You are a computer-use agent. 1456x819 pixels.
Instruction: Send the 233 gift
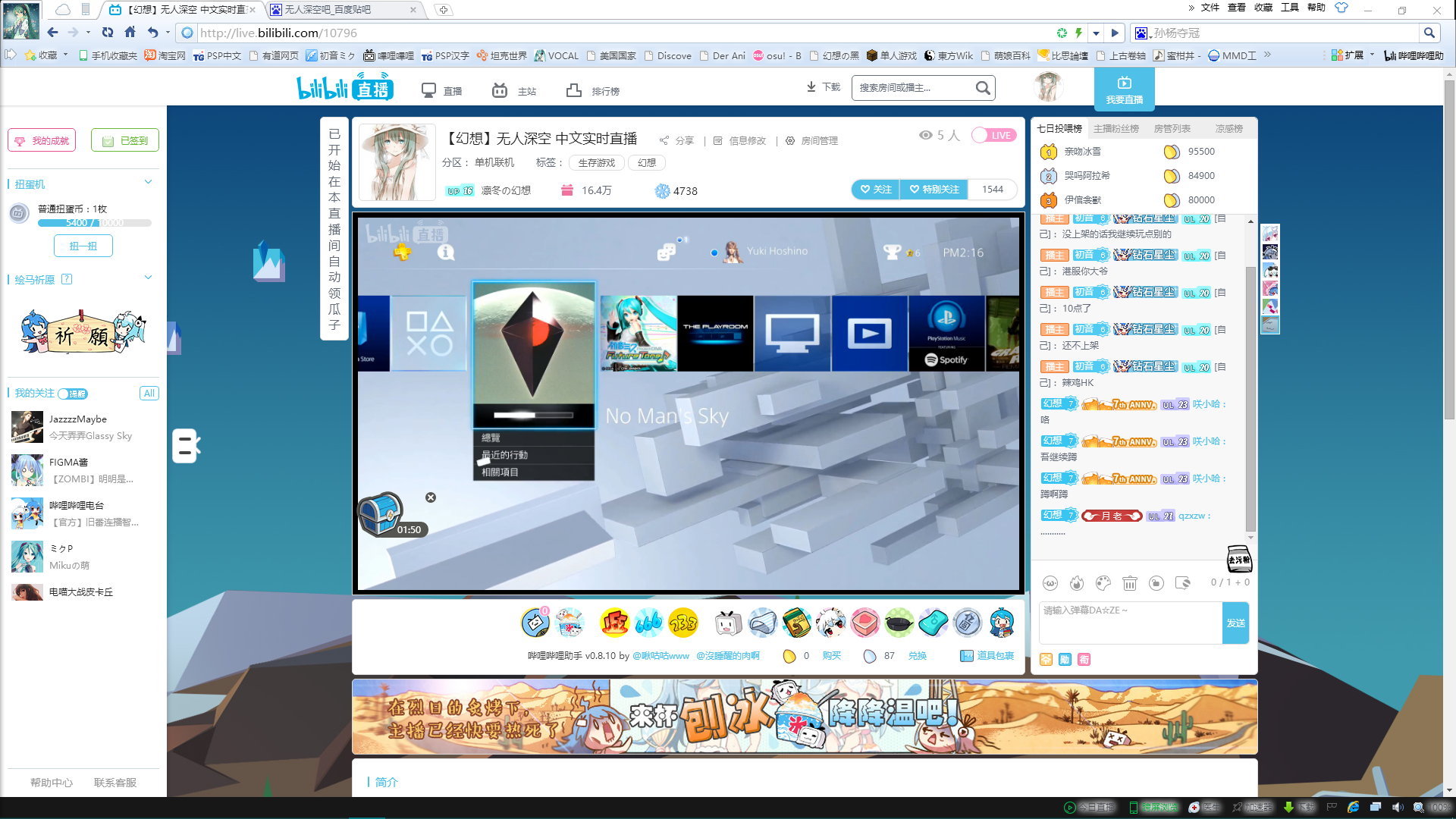tap(683, 623)
